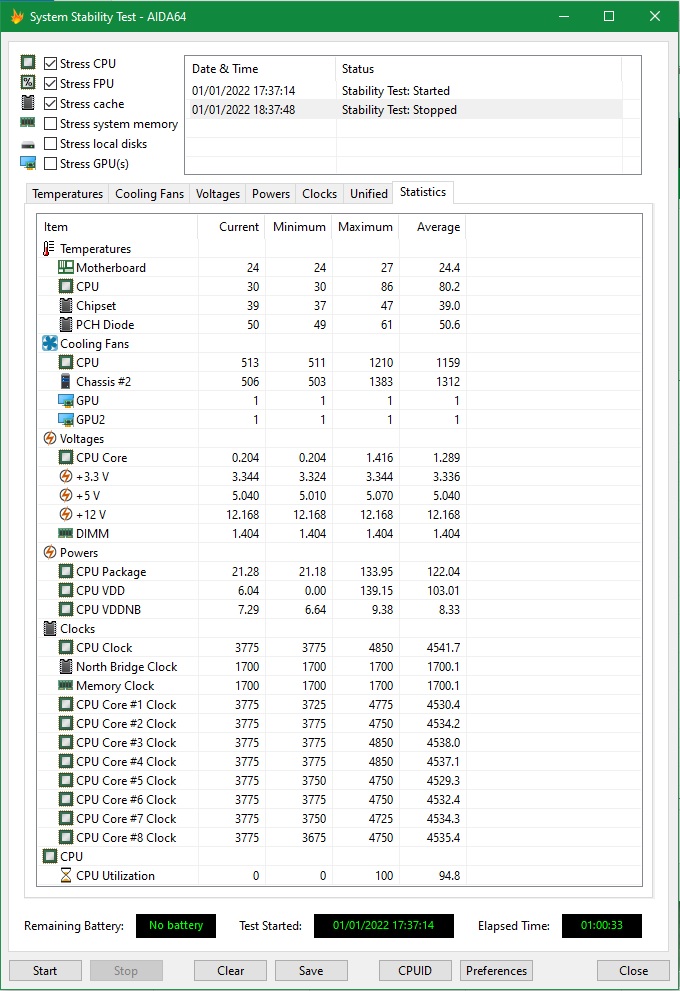Viewport: 680px width, 991px height.
Task: Click the Elapsed Time display 01:00:33
Action: pyautogui.click(x=602, y=925)
